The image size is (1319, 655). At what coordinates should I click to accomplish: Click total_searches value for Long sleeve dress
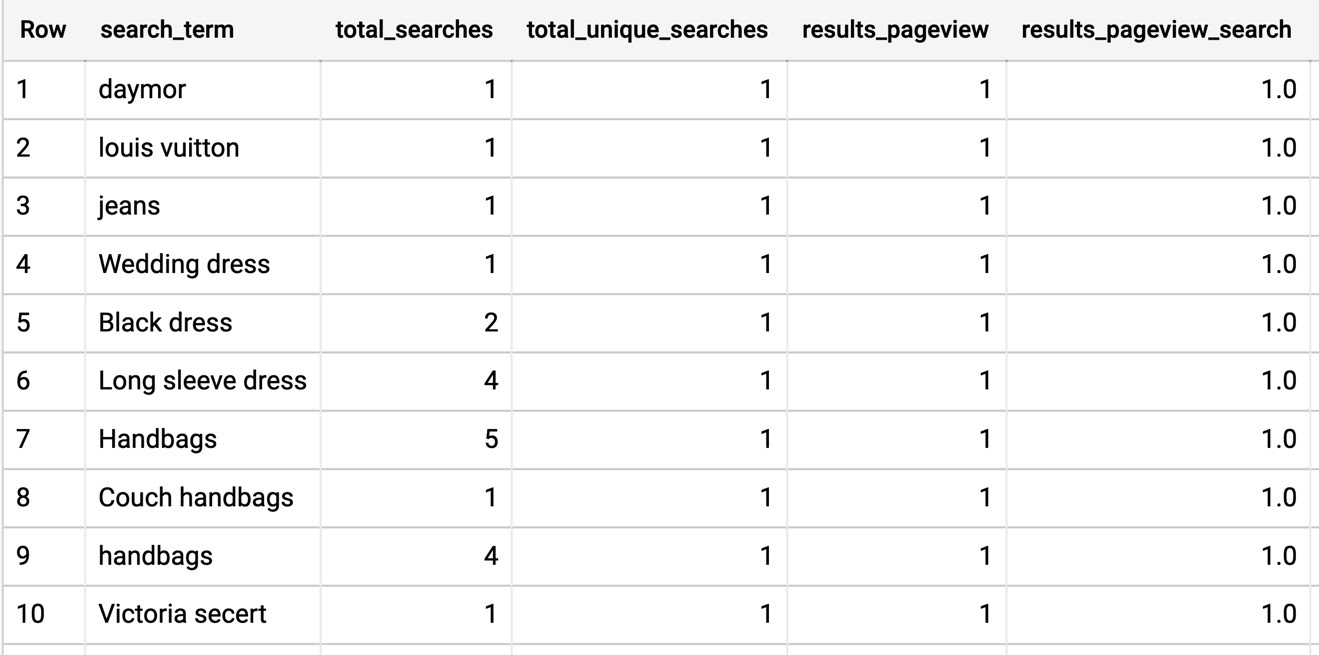tap(490, 380)
